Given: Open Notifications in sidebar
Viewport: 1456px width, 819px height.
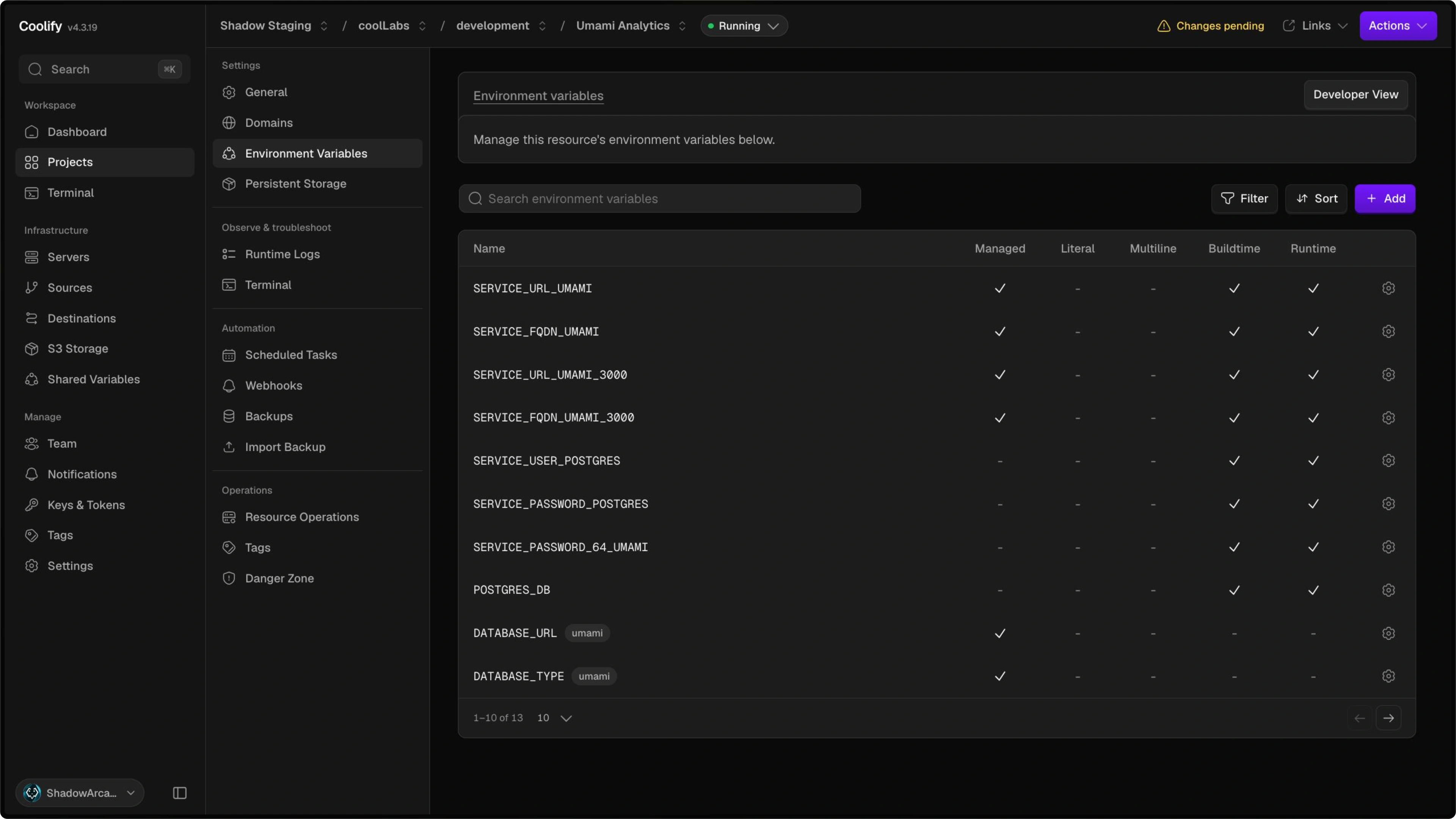Looking at the screenshot, I should tap(105, 474).
